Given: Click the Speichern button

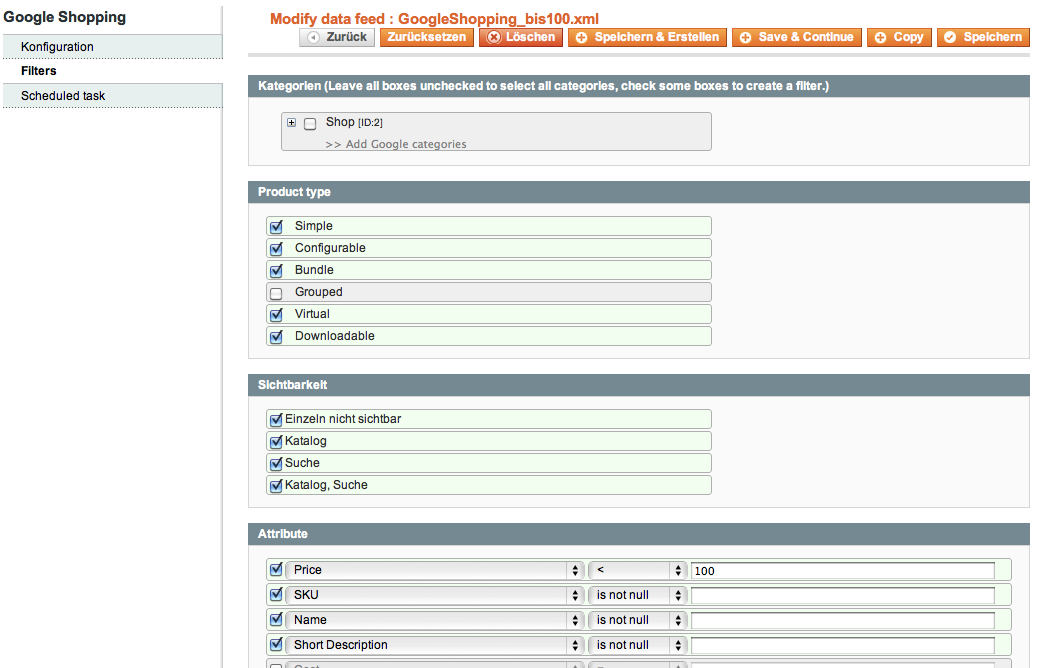Looking at the screenshot, I should point(983,37).
